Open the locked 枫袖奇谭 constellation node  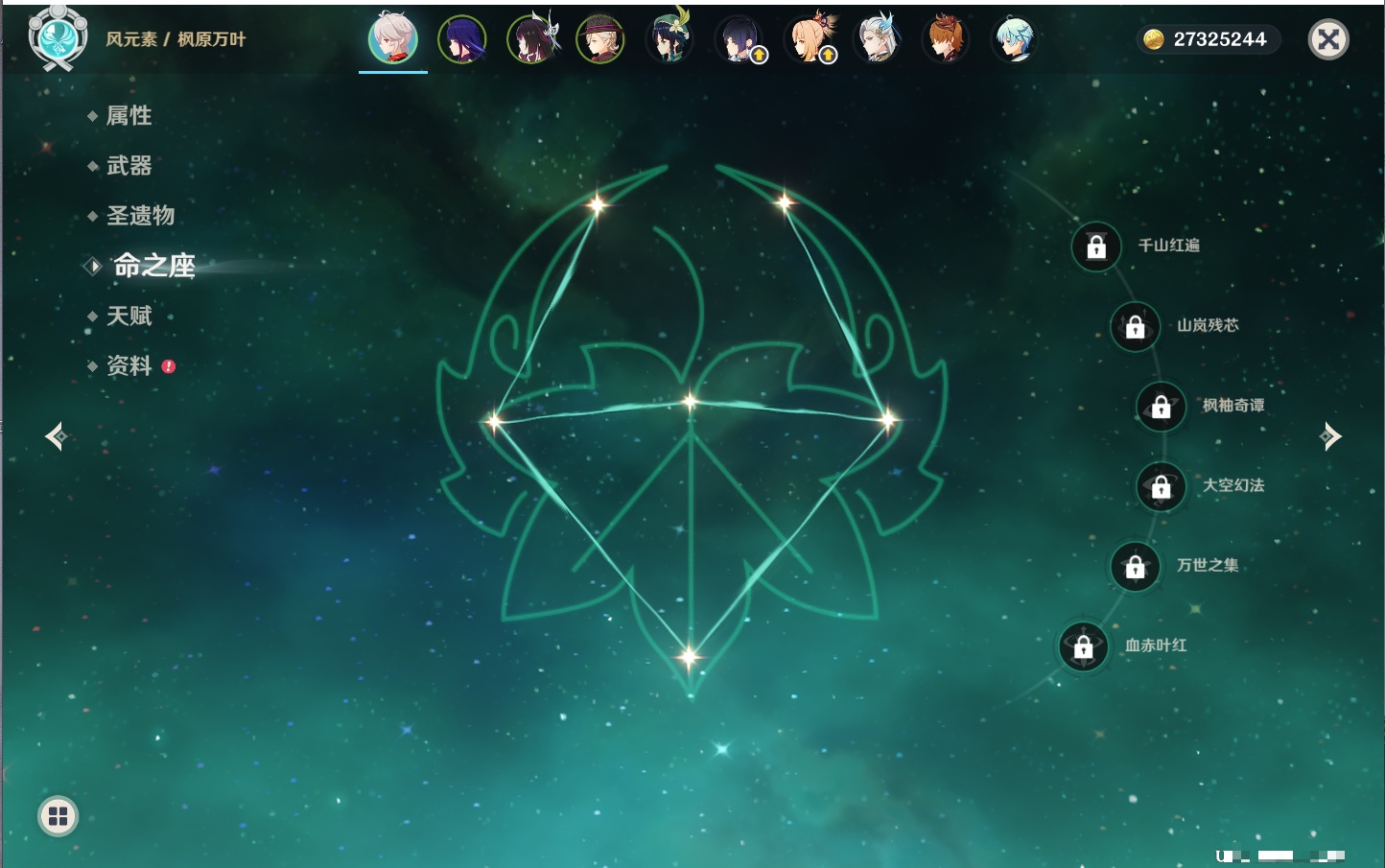1162,407
